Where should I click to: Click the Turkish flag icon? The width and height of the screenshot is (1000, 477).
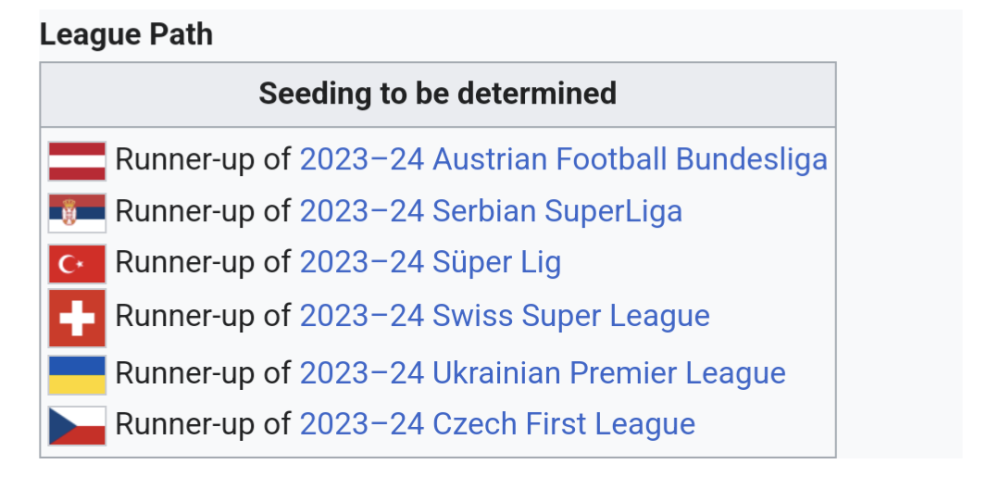point(77,263)
